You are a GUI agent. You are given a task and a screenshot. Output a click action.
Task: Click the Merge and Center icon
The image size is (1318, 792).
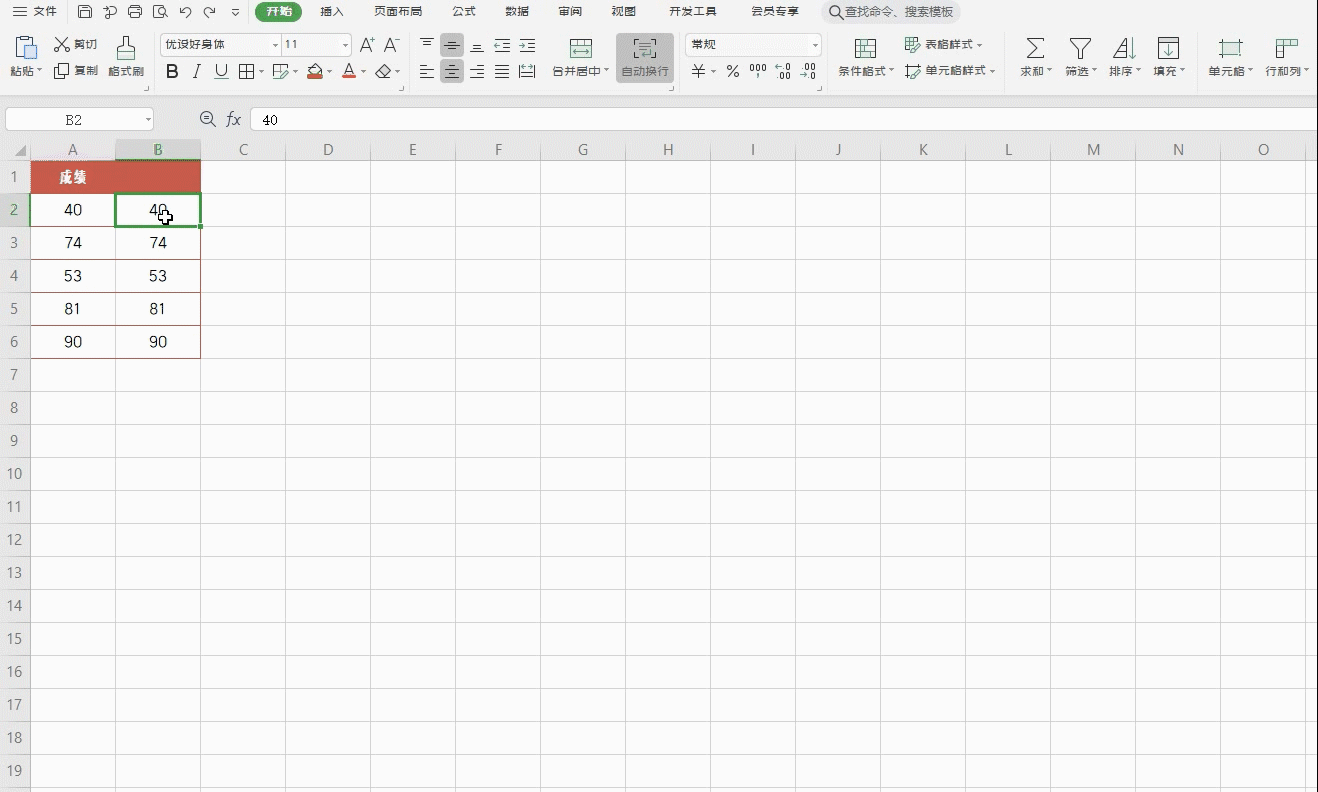[580, 48]
